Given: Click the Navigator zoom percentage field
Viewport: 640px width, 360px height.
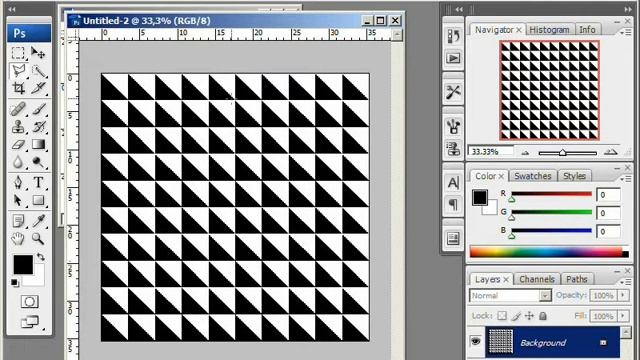Looking at the screenshot, I should (491, 151).
